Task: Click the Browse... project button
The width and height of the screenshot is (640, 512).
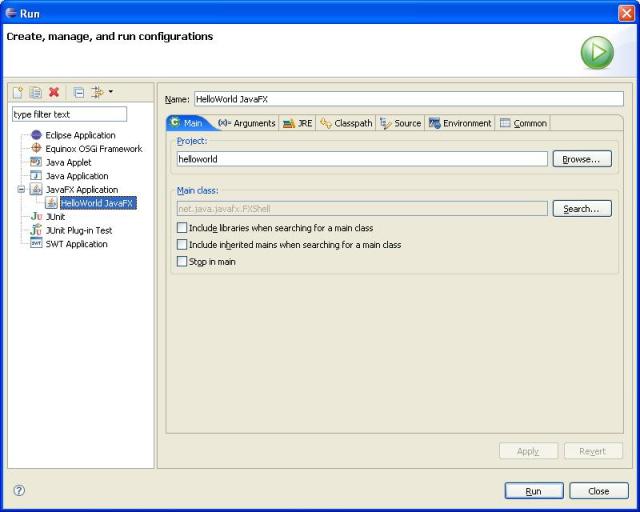Action: point(582,159)
